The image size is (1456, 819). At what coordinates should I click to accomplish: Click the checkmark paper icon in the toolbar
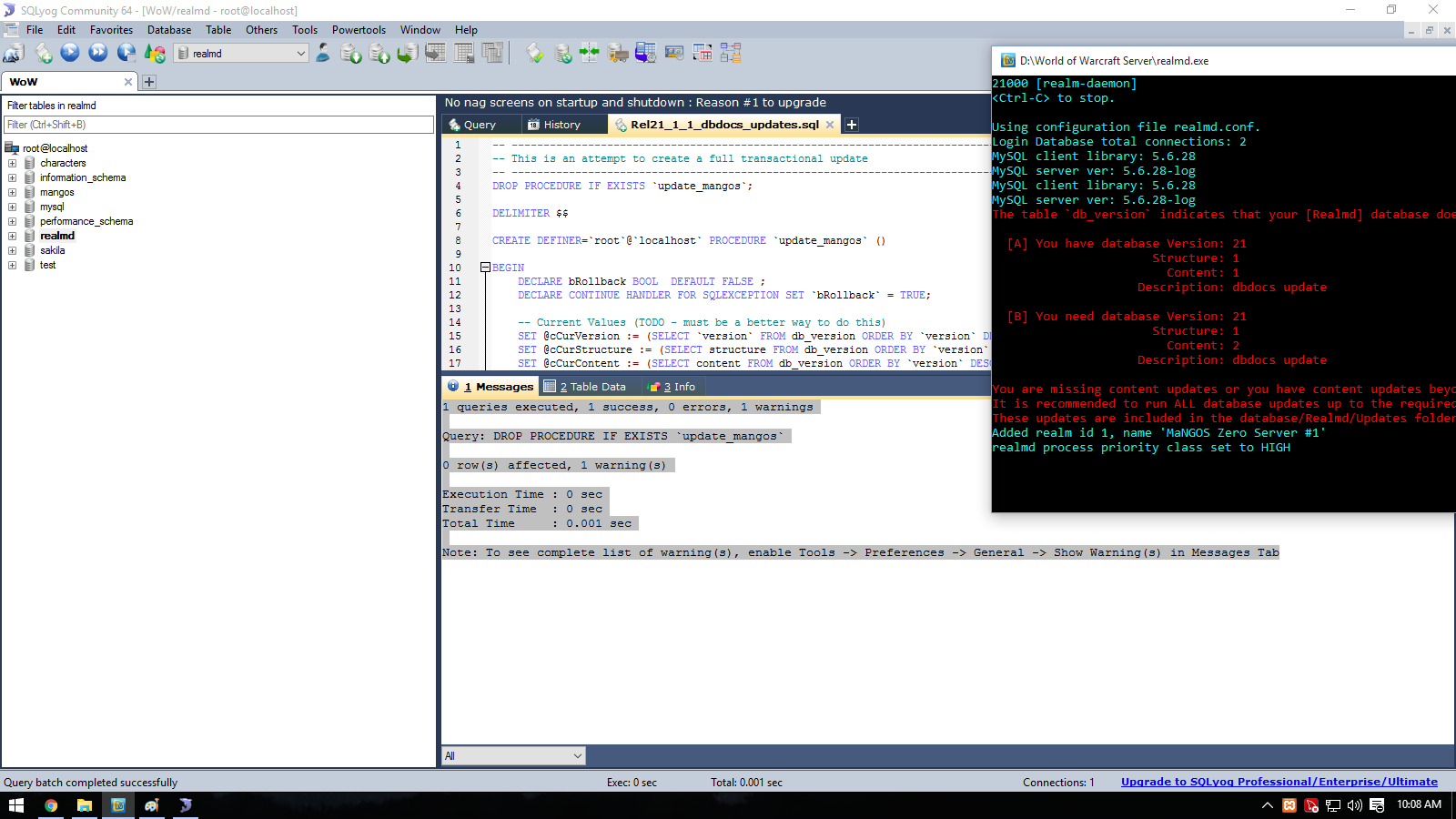535,53
